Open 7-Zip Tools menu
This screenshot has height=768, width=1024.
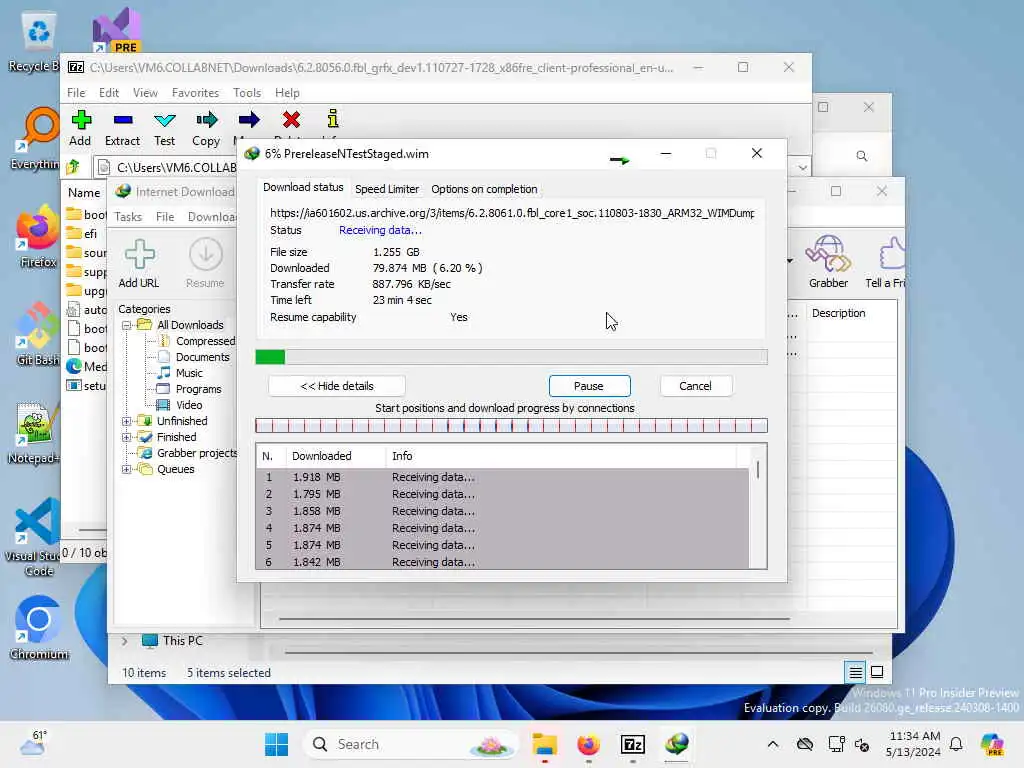(247, 93)
